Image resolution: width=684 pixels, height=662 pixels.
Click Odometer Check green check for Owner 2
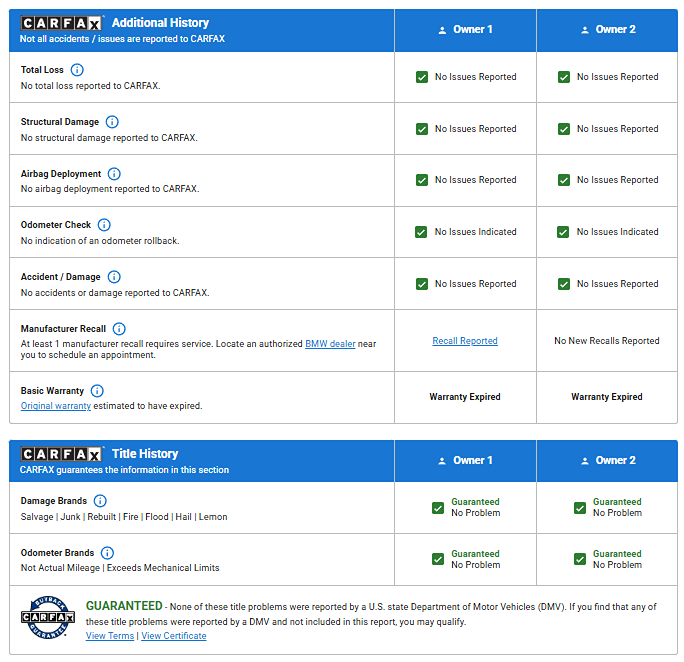click(x=563, y=232)
